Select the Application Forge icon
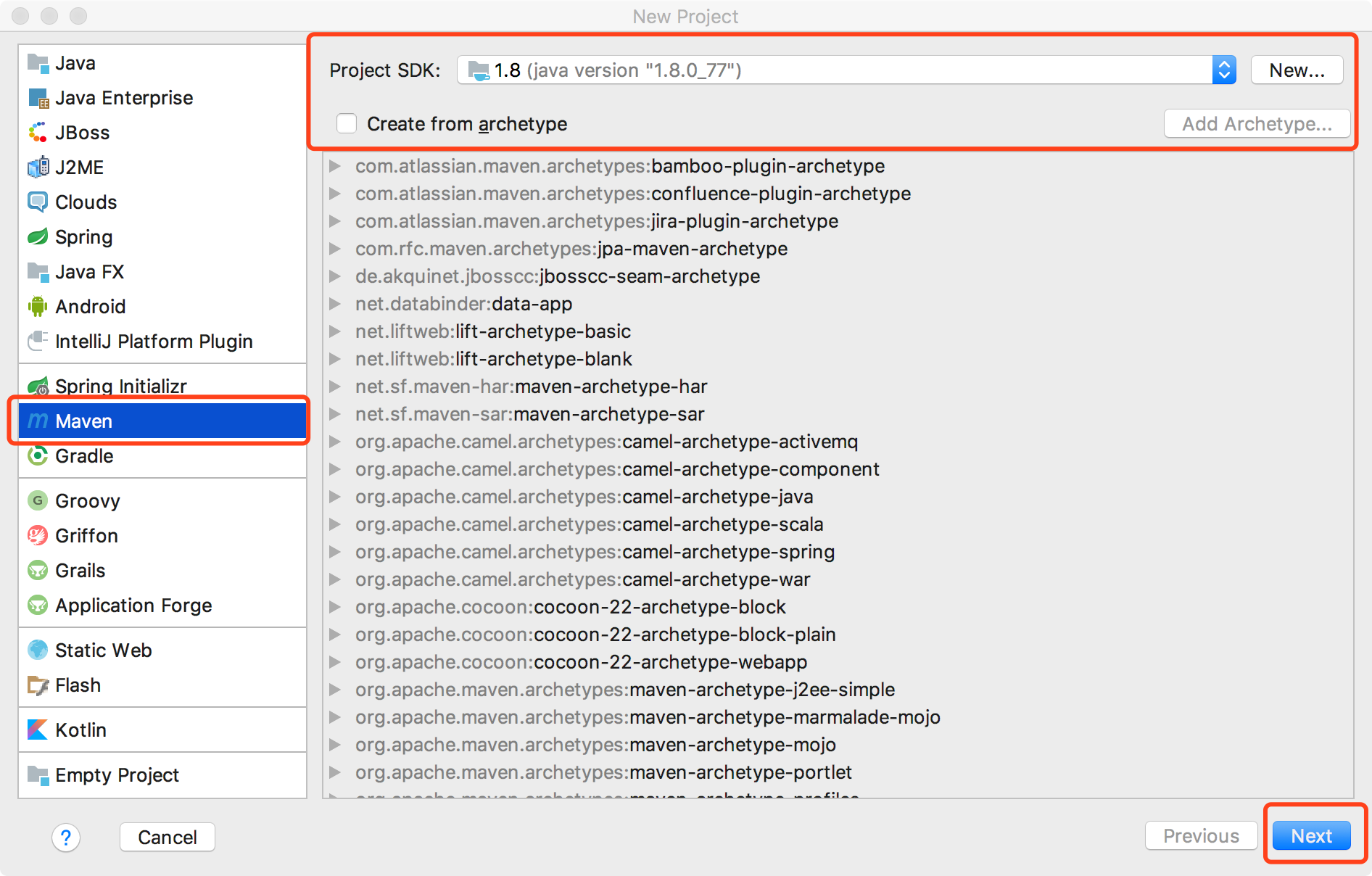Viewport: 1372px width, 876px height. [38, 606]
